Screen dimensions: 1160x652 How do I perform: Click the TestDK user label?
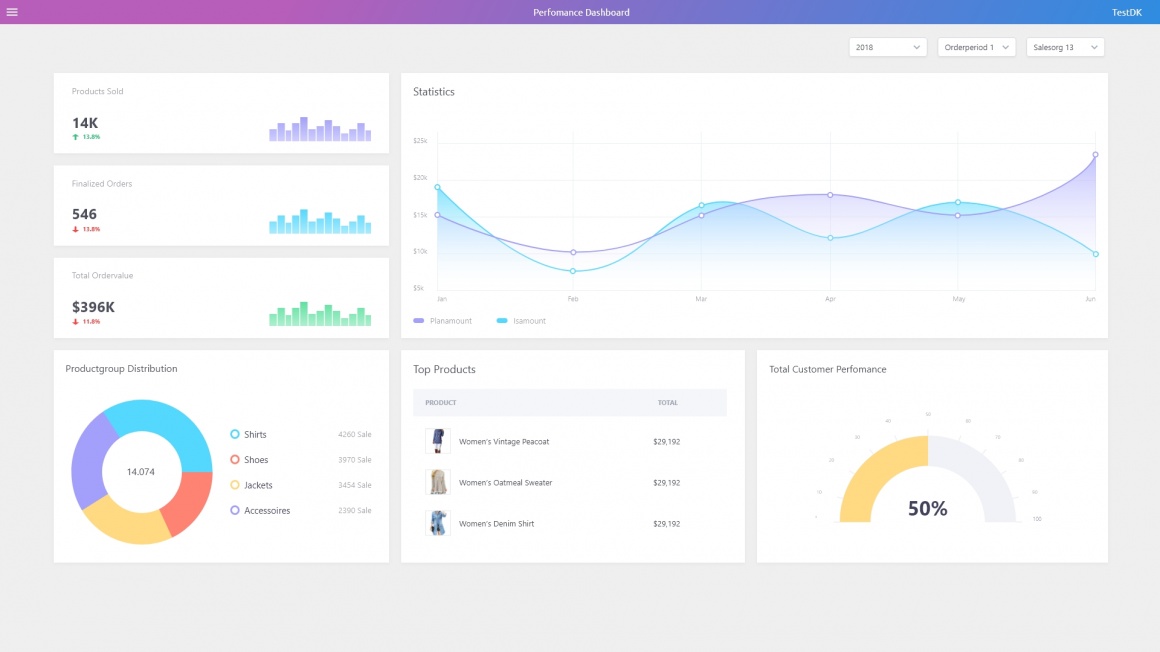[1126, 12]
